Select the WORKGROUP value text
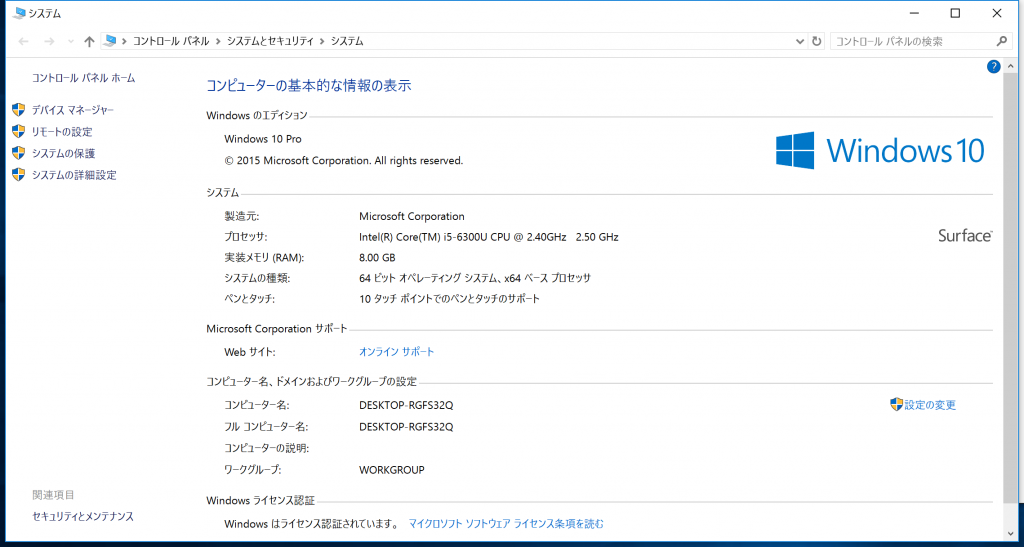This screenshot has width=1024, height=547. pyautogui.click(x=392, y=470)
